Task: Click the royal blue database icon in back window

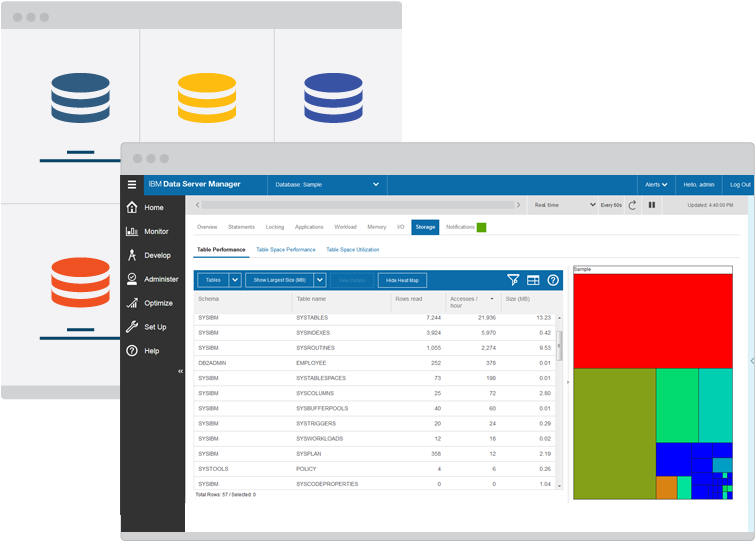Action: (333, 98)
